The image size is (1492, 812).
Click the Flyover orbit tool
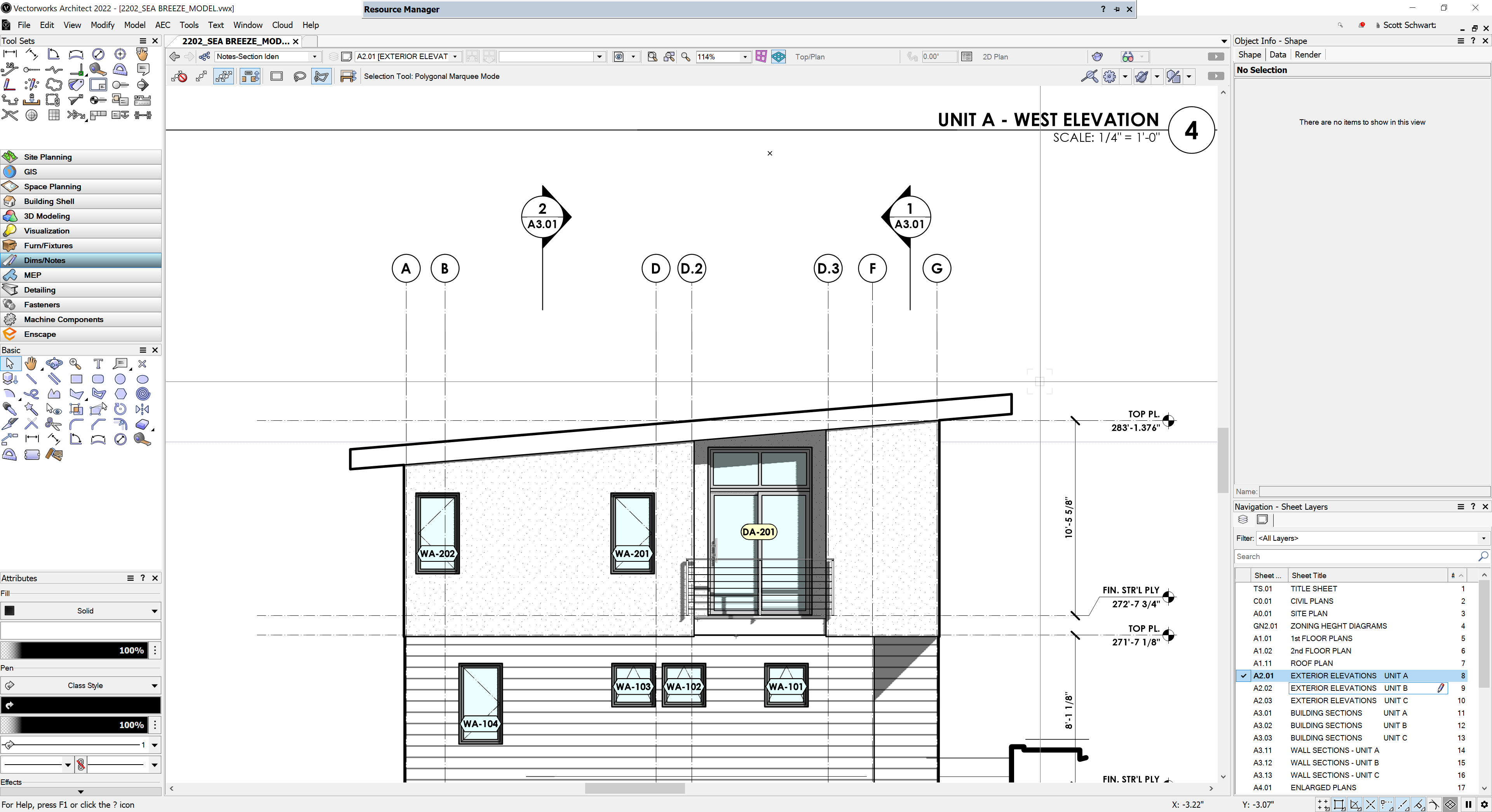[x=54, y=364]
